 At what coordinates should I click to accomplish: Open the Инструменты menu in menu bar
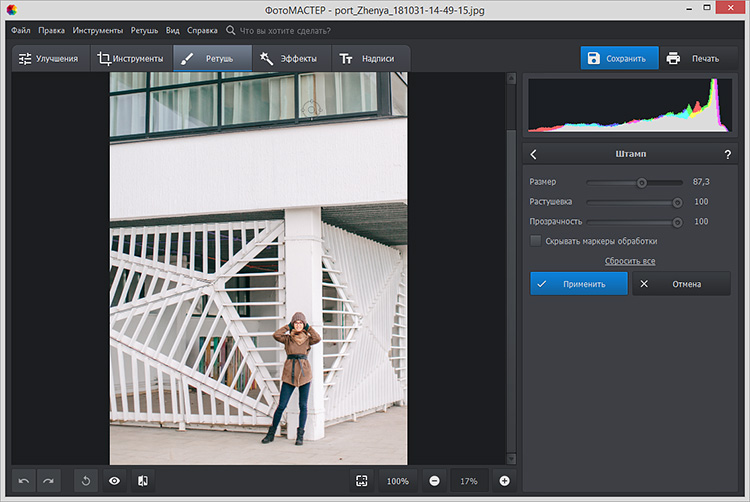[98, 31]
